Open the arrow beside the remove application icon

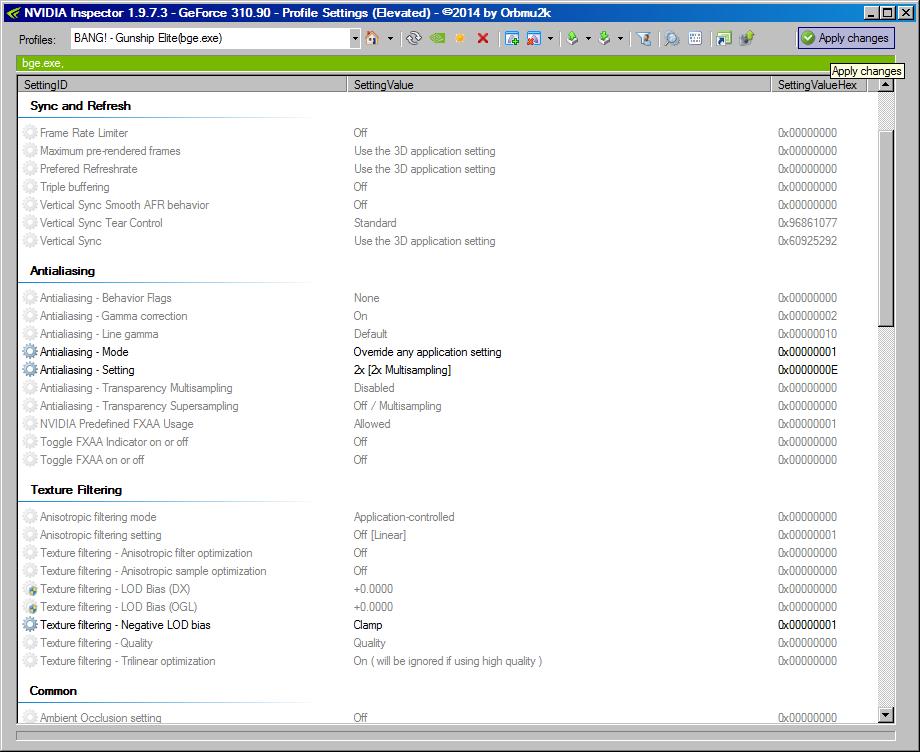click(x=550, y=39)
